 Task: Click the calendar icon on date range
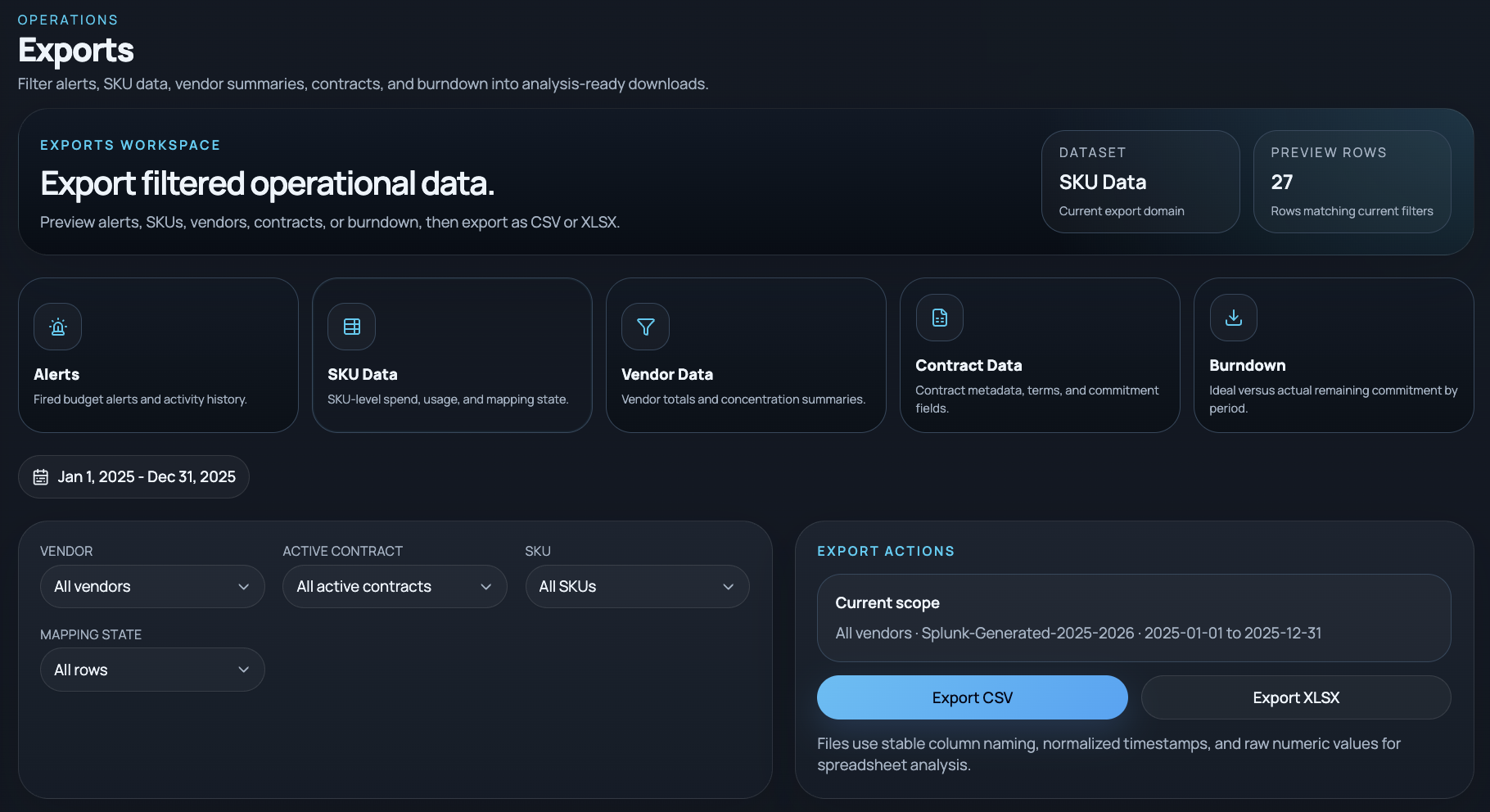[40, 476]
